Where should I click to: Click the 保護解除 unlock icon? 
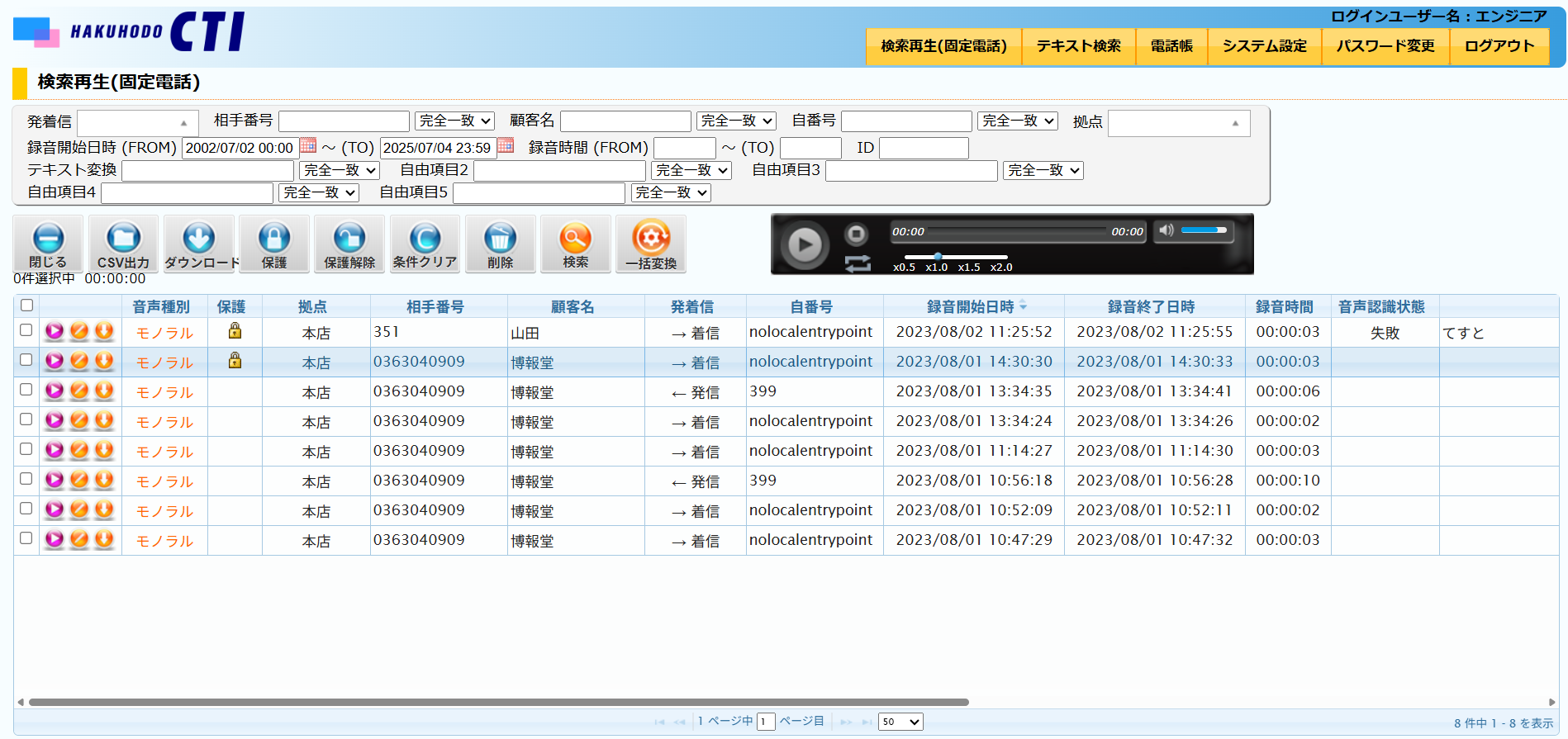(x=349, y=239)
